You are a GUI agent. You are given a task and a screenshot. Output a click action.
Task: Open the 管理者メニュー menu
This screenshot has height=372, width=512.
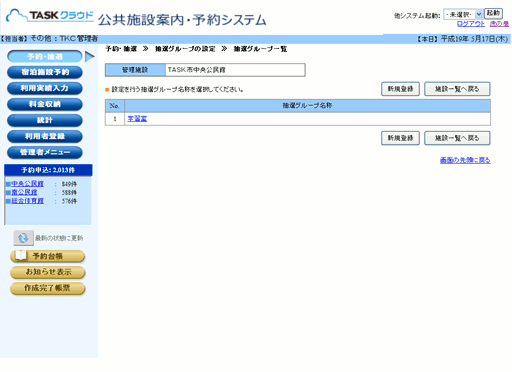coord(45,152)
